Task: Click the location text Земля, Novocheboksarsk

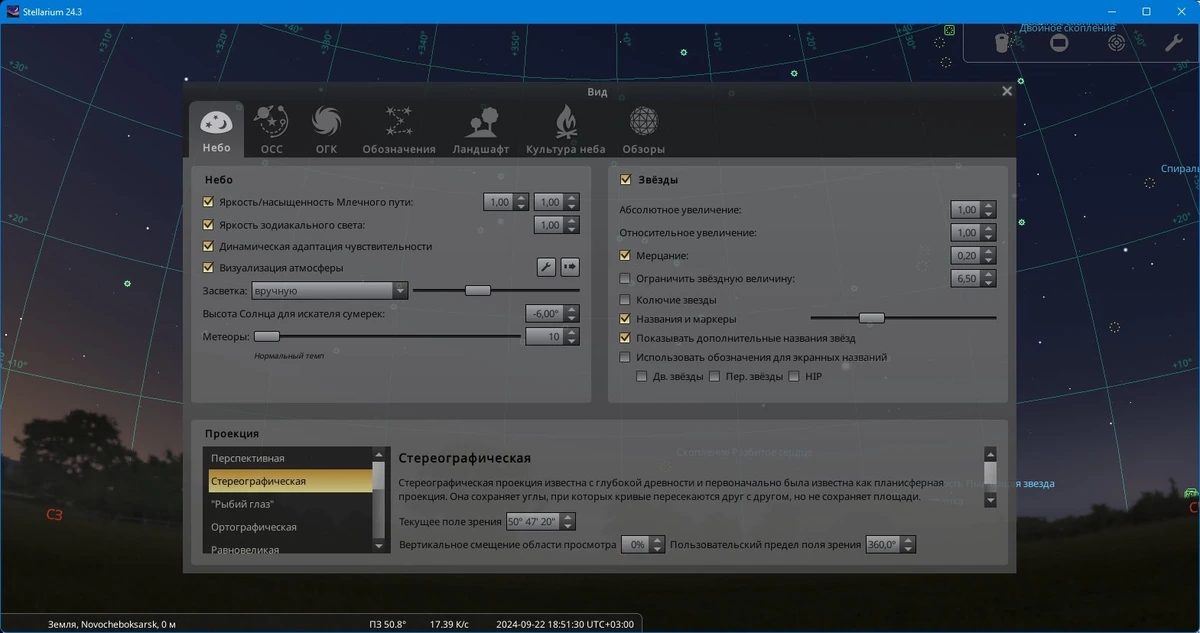Action: point(112,624)
